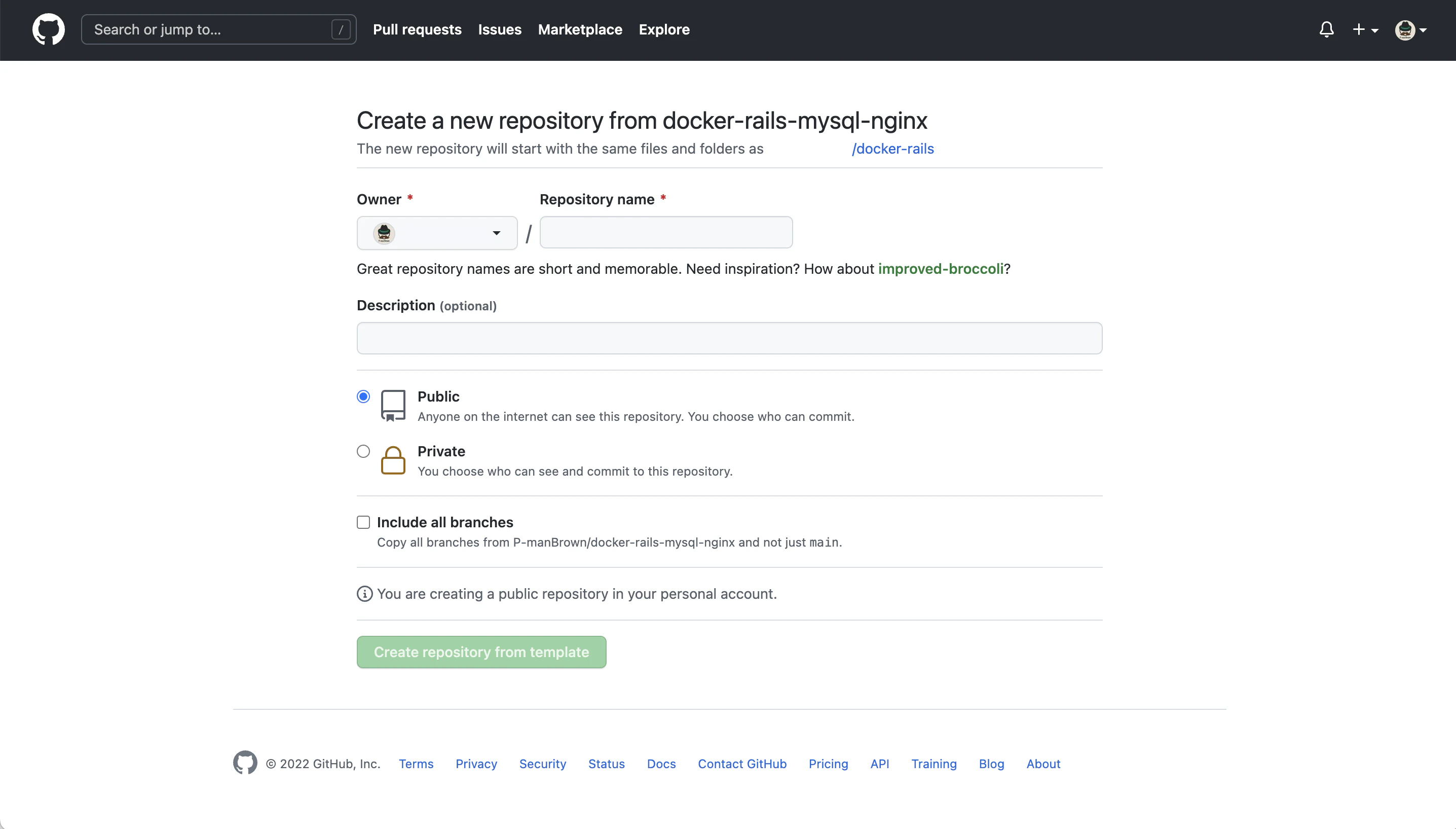Click the page heading about docker-rails-mysql-nginx
The image size is (1456, 829).
(642, 120)
